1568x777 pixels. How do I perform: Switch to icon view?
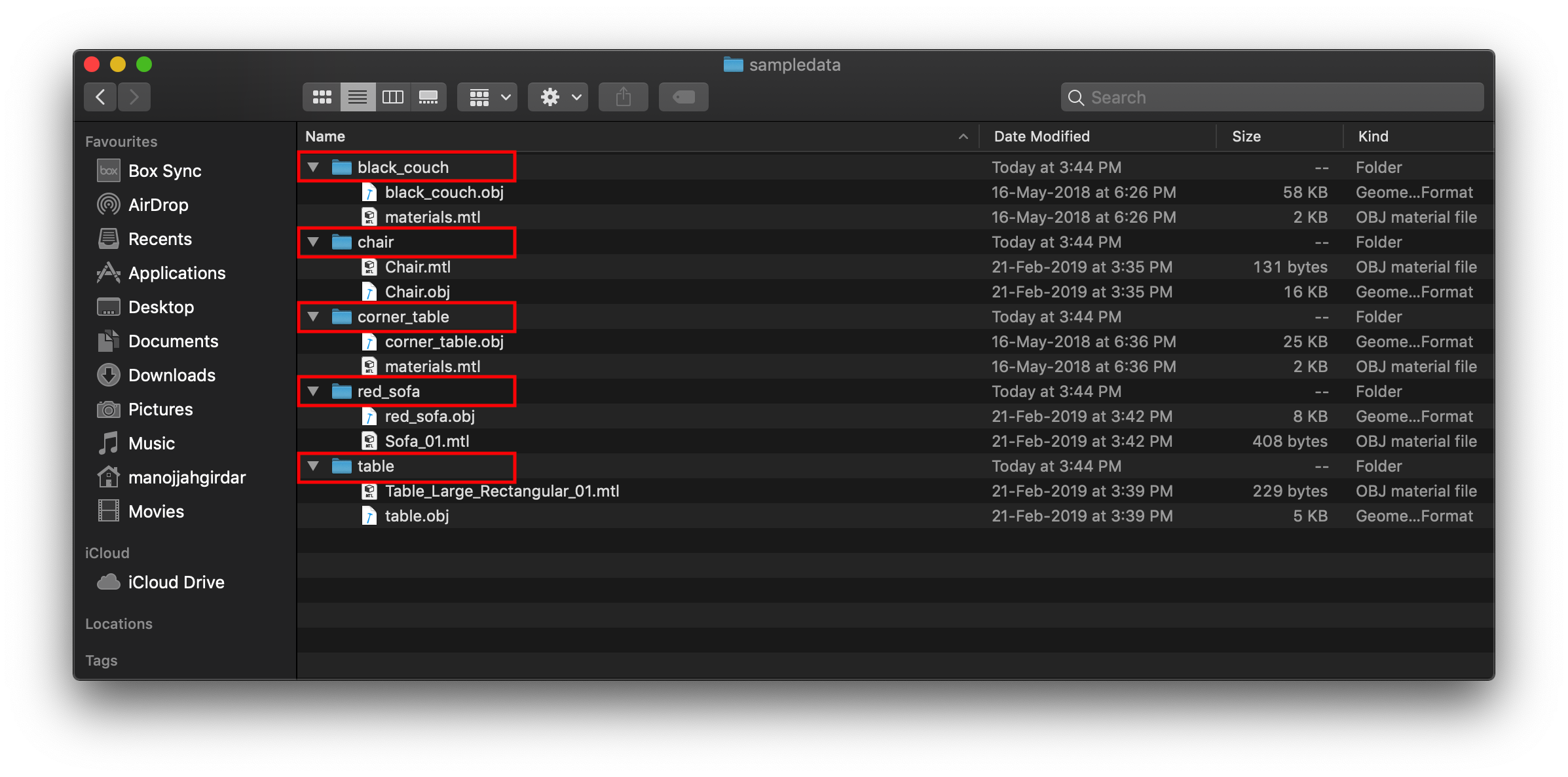pos(322,97)
